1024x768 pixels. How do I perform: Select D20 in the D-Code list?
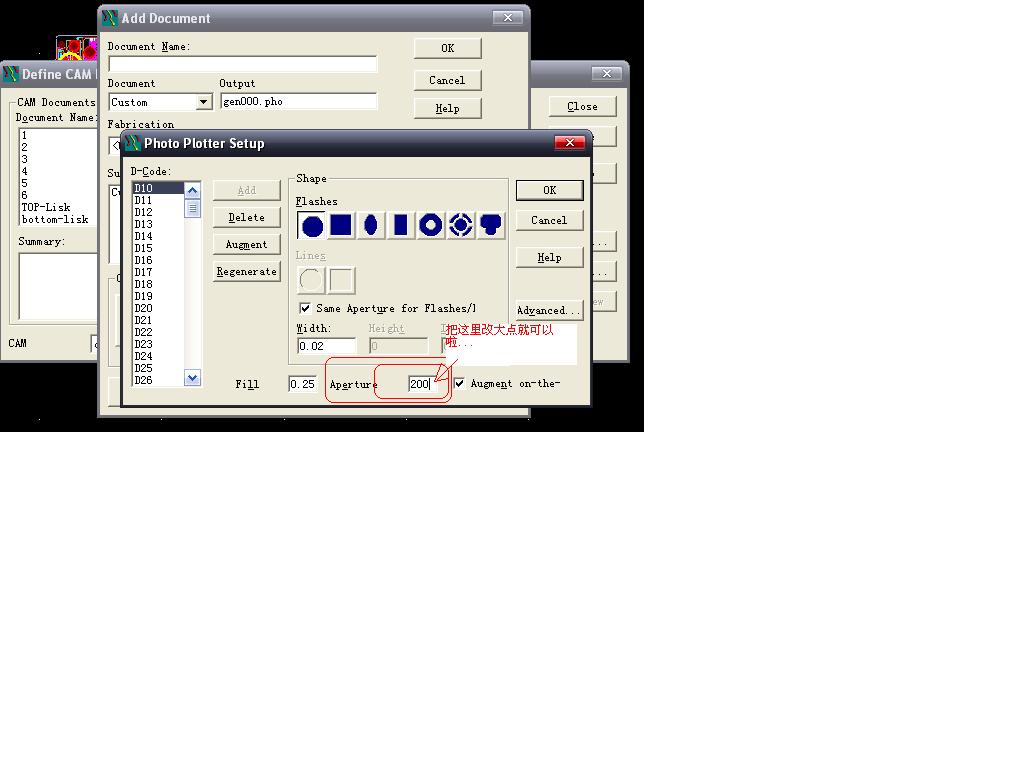[x=159, y=308]
